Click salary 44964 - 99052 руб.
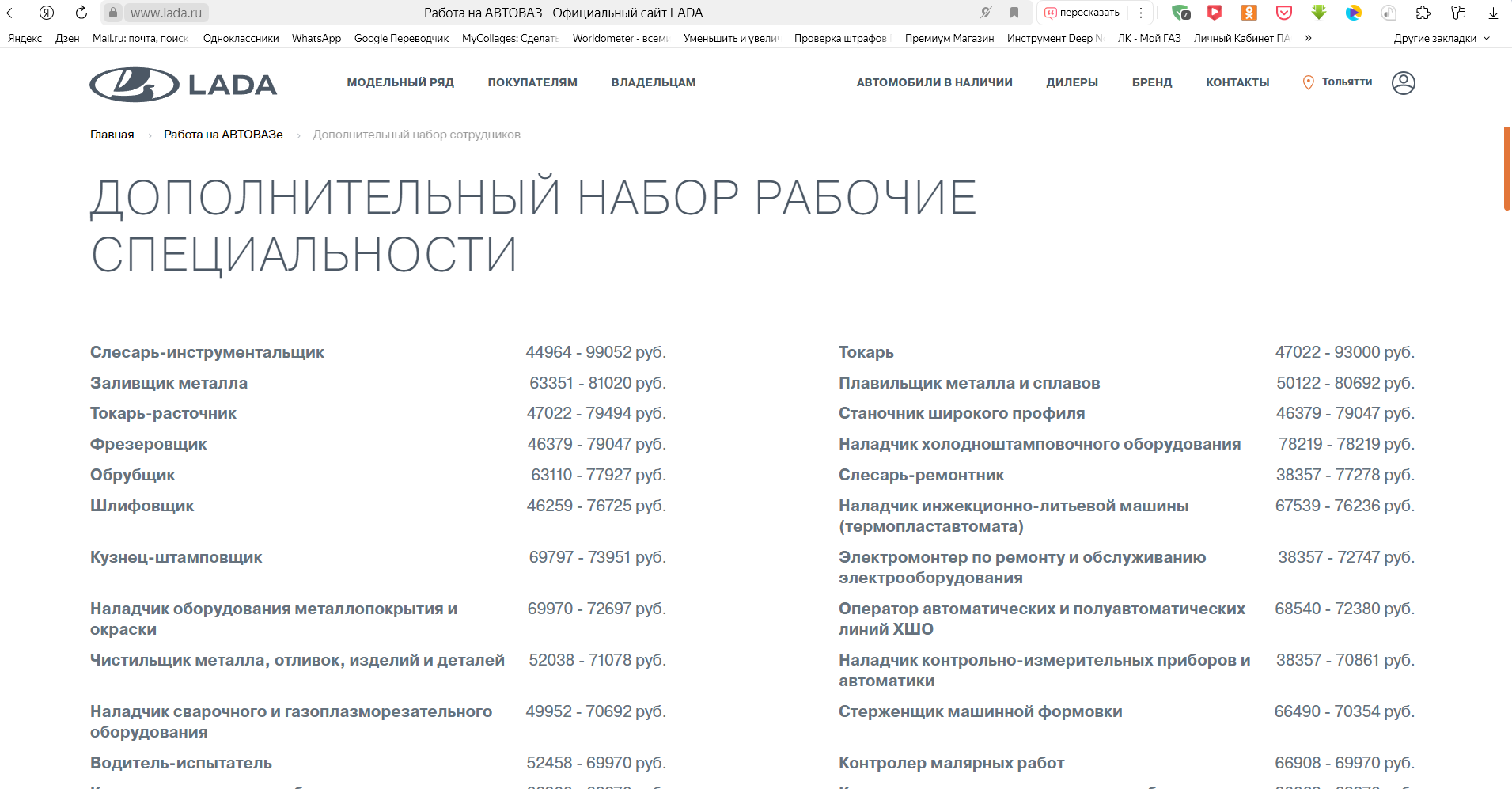 click(x=596, y=352)
